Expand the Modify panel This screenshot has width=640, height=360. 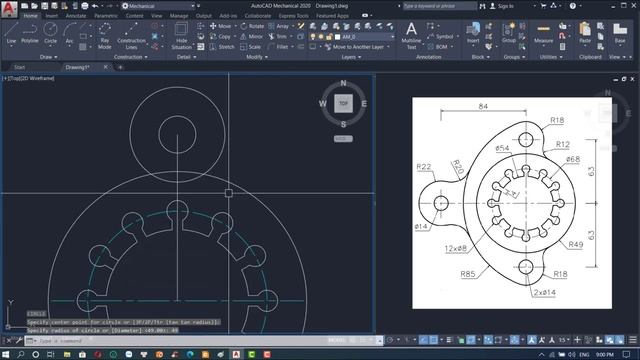click(257, 57)
